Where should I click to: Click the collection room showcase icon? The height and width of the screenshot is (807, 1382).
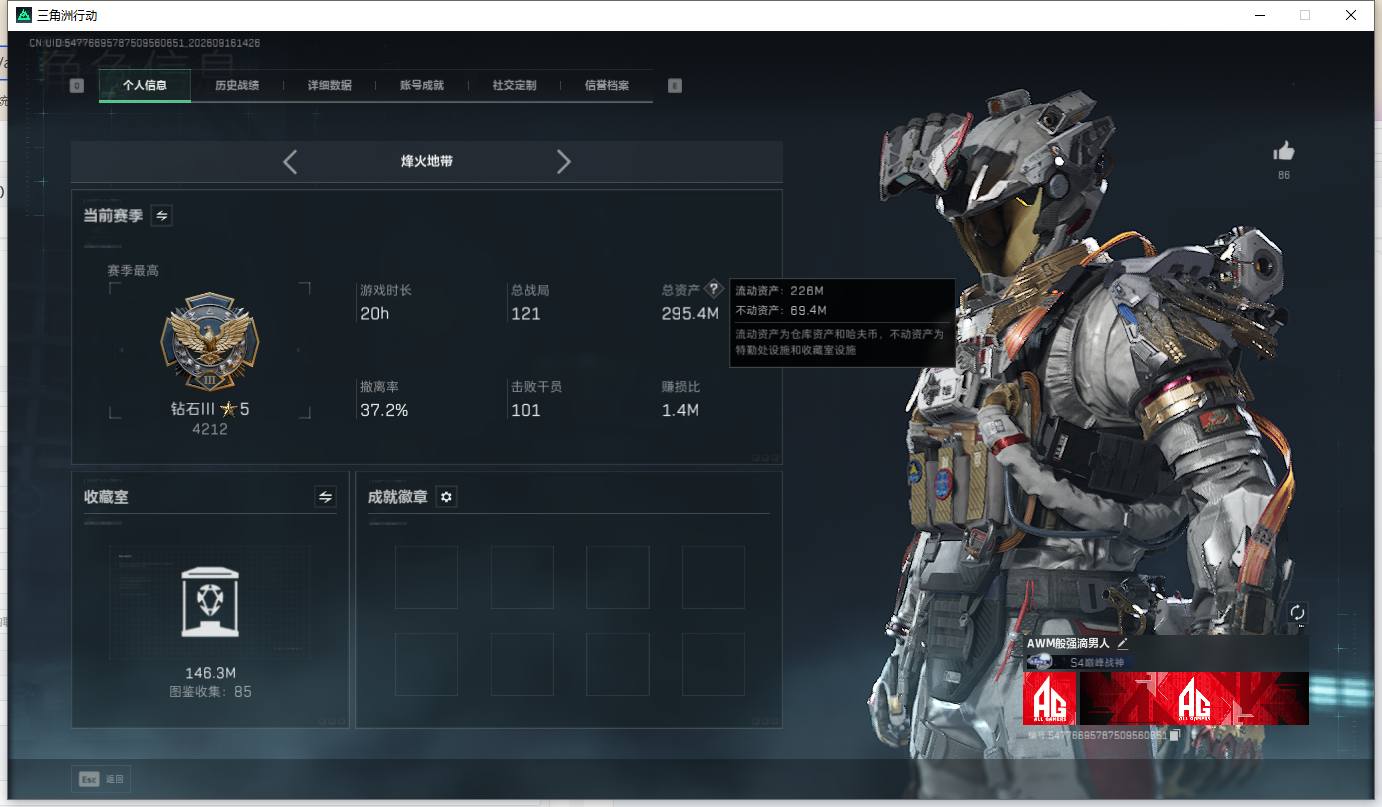[x=210, y=602]
